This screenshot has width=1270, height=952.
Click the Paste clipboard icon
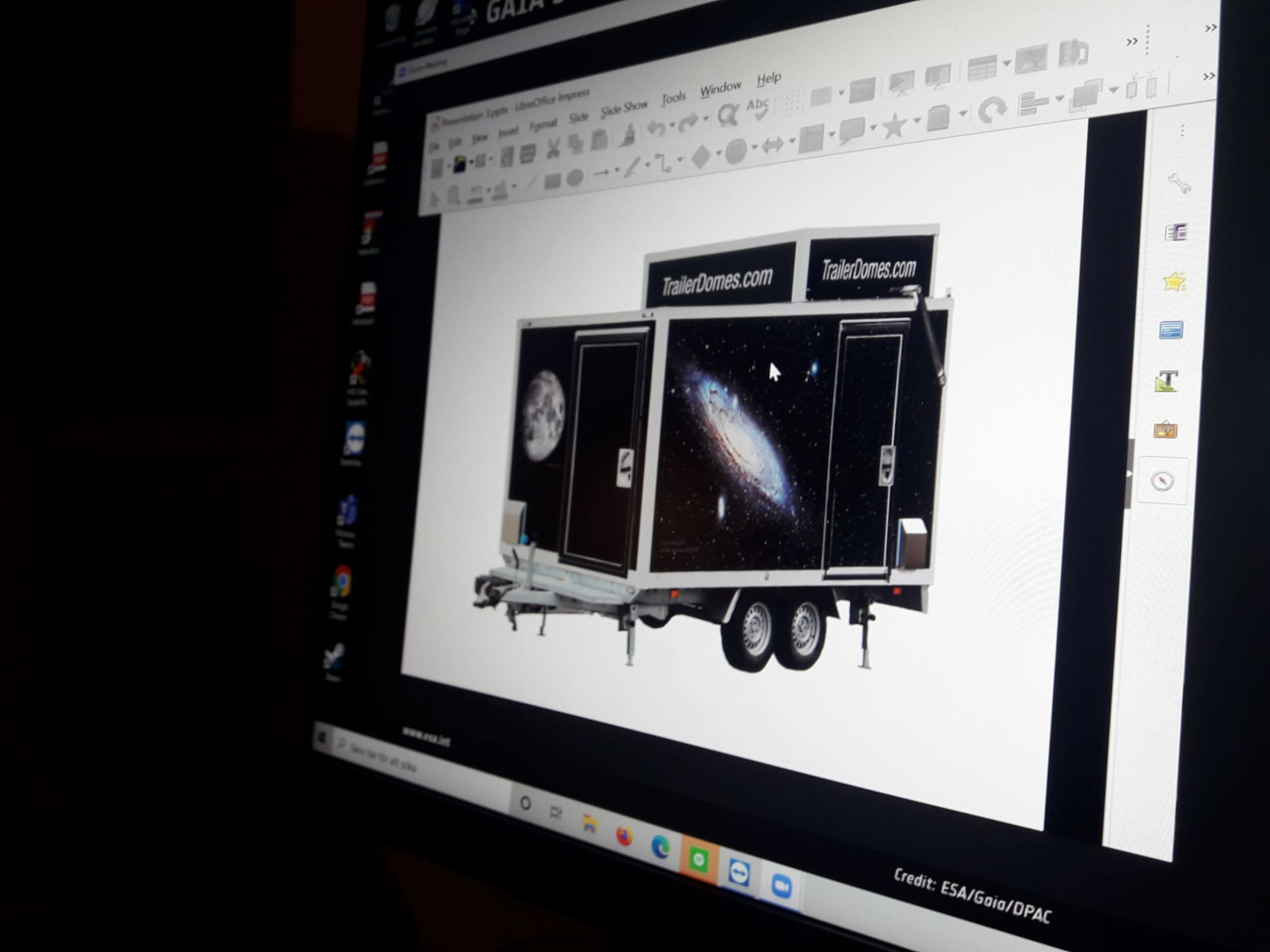click(599, 140)
